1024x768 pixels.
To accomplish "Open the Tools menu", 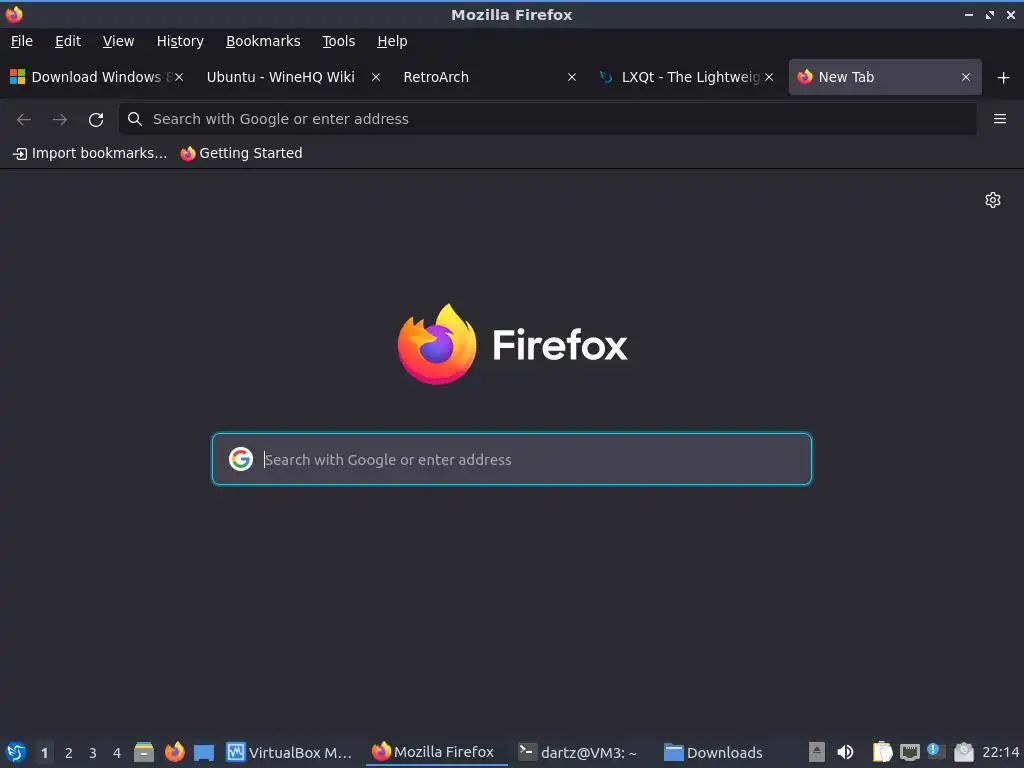I will click(x=338, y=41).
